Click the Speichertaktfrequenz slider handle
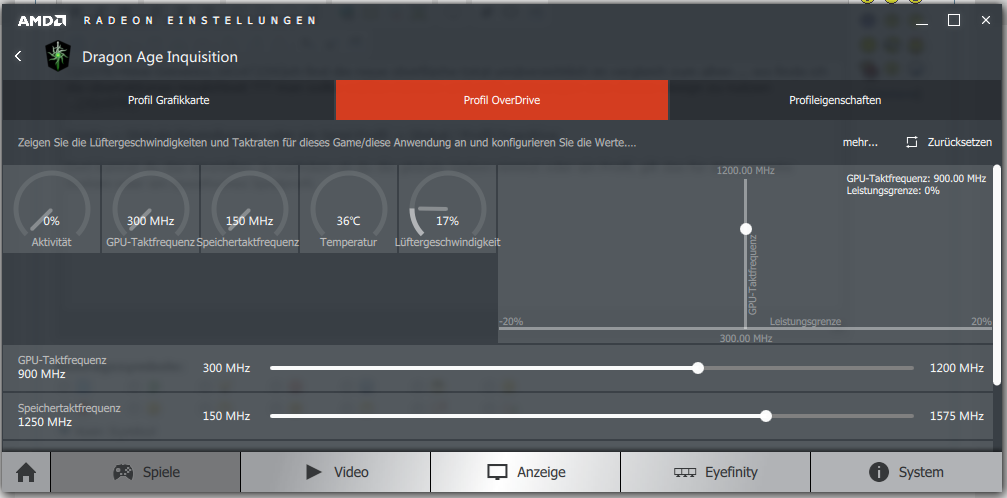The height and width of the screenshot is (498, 1007). 766,416
